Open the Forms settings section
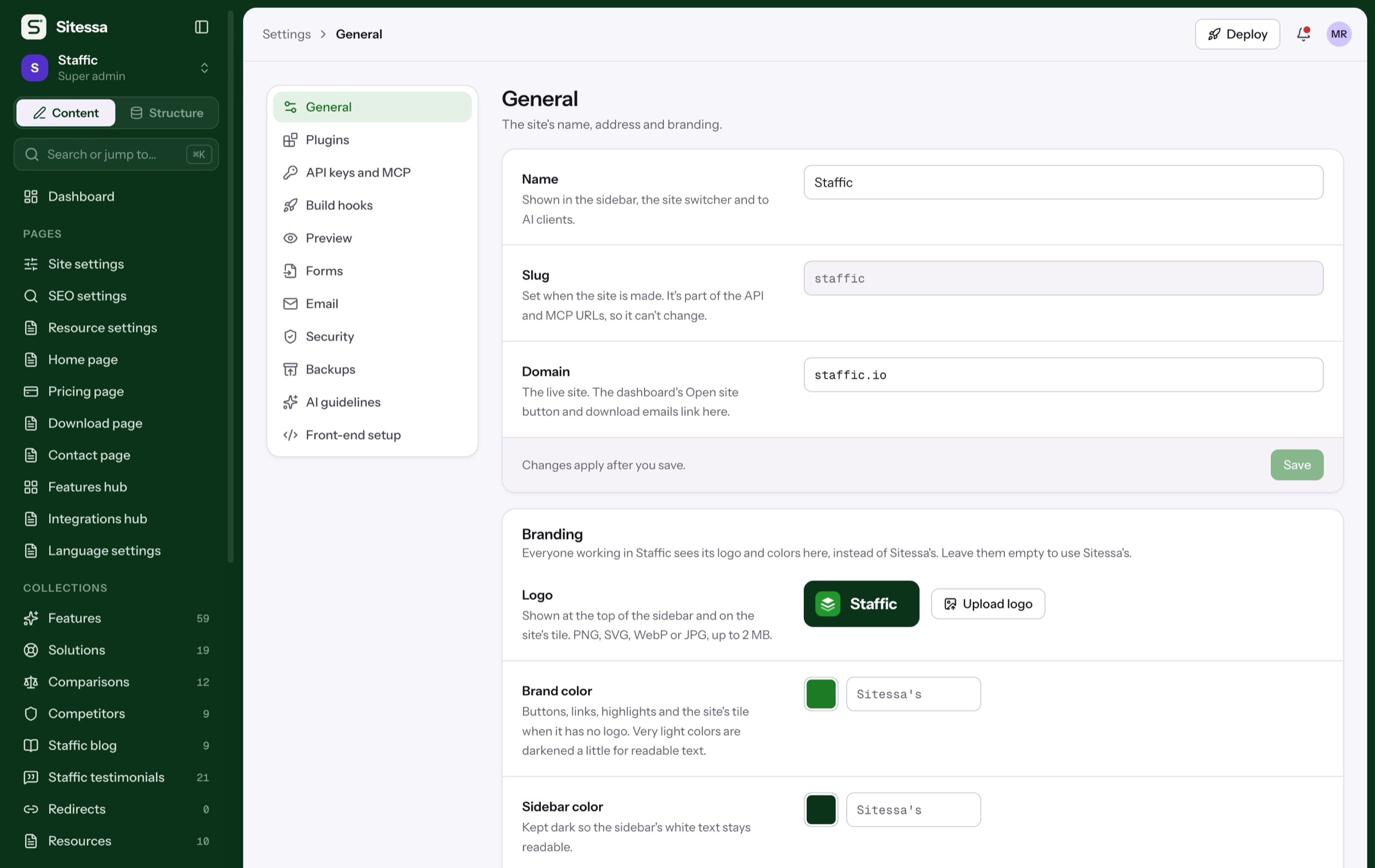This screenshot has width=1375, height=868. coord(372,271)
